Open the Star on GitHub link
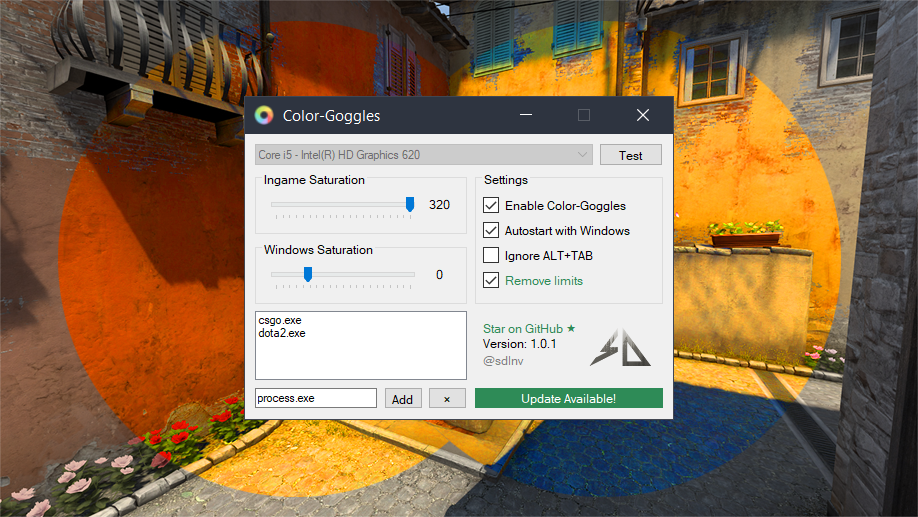 click(529, 328)
